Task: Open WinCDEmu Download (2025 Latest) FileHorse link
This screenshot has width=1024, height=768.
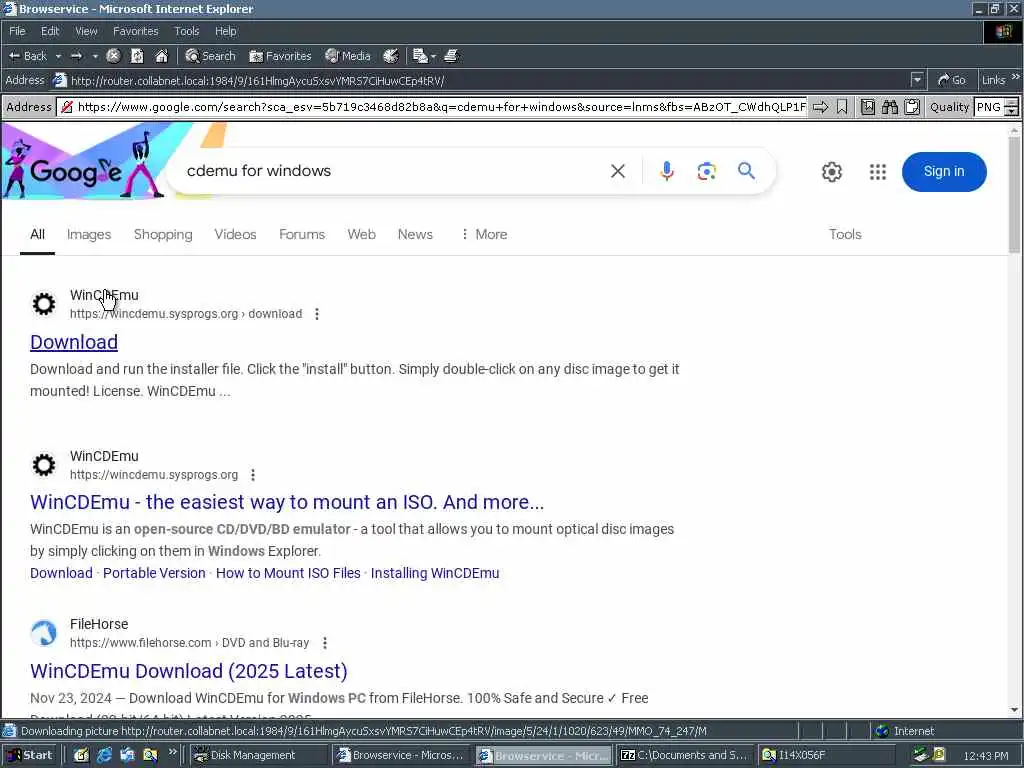Action: click(189, 671)
